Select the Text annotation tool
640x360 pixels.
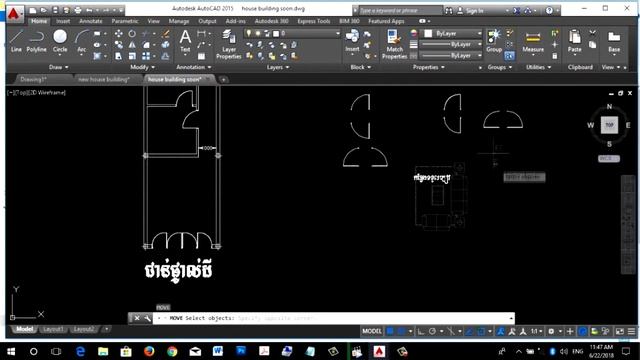pyautogui.click(x=185, y=41)
